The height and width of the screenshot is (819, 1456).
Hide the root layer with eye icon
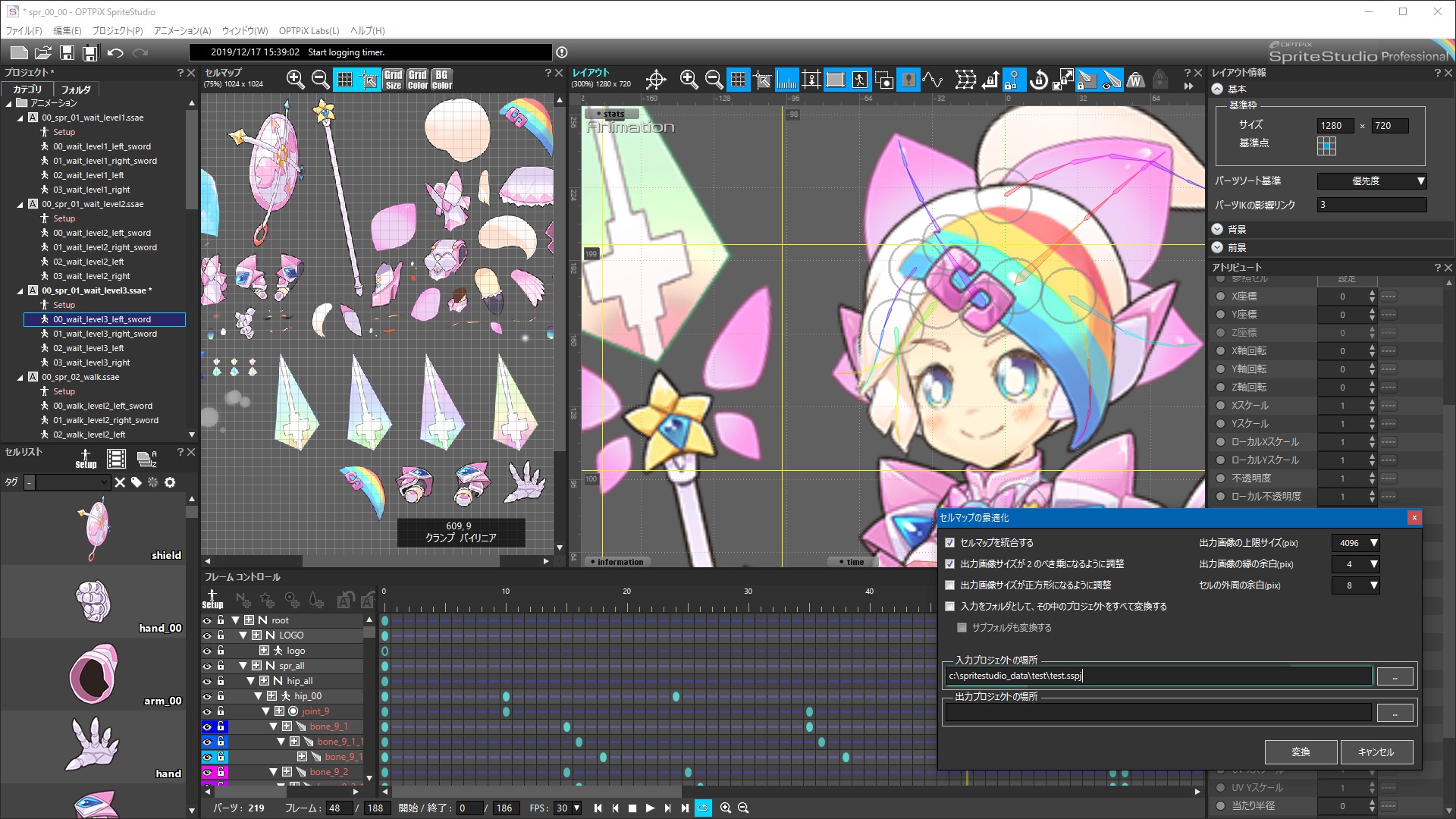click(x=207, y=620)
